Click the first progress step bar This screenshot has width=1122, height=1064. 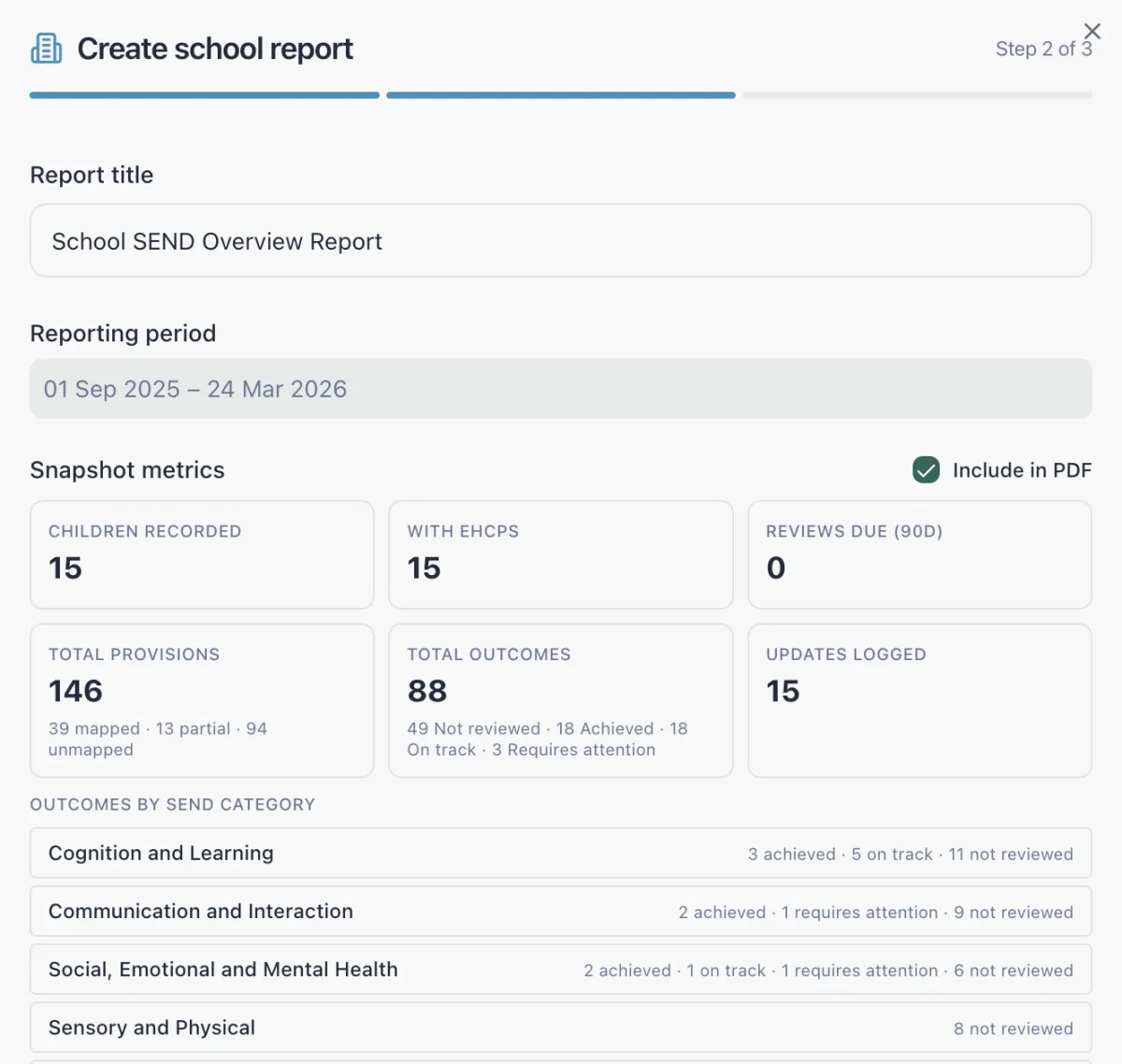(x=204, y=95)
